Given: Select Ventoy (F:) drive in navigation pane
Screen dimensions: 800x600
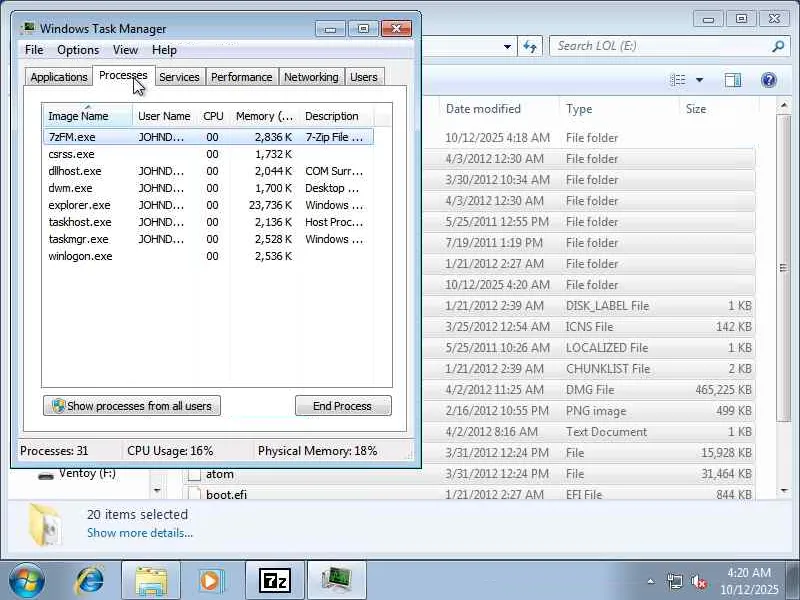Looking at the screenshot, I should (x=87, y=473).
